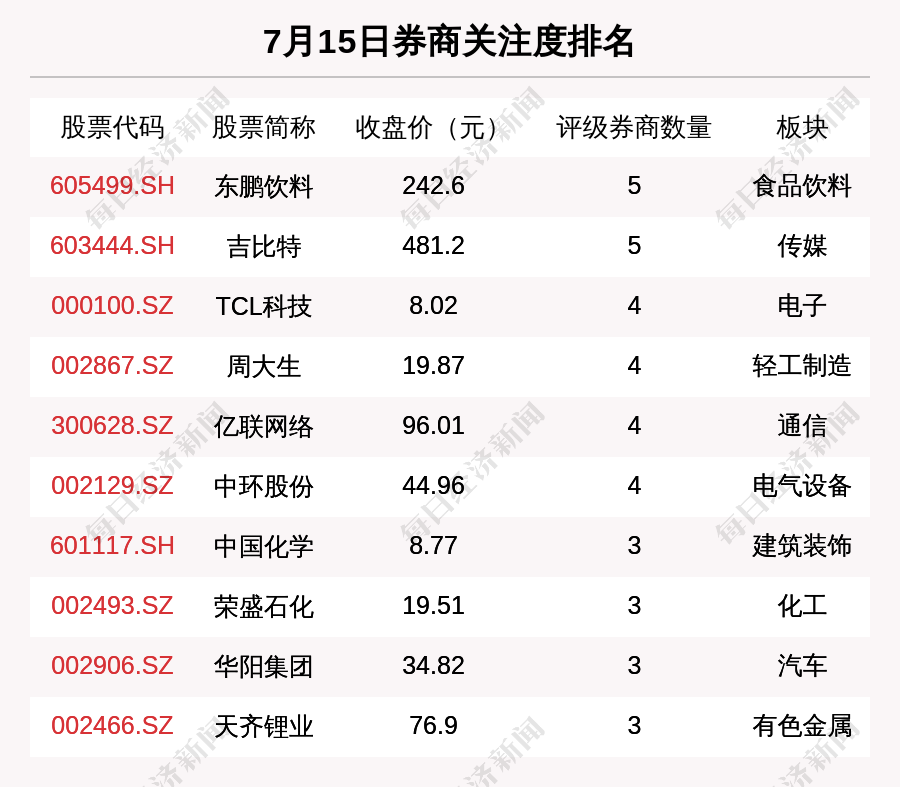Click the closing price 44.96
The height and width of the screenshot is (787, 900).
(x=433, y=486)
